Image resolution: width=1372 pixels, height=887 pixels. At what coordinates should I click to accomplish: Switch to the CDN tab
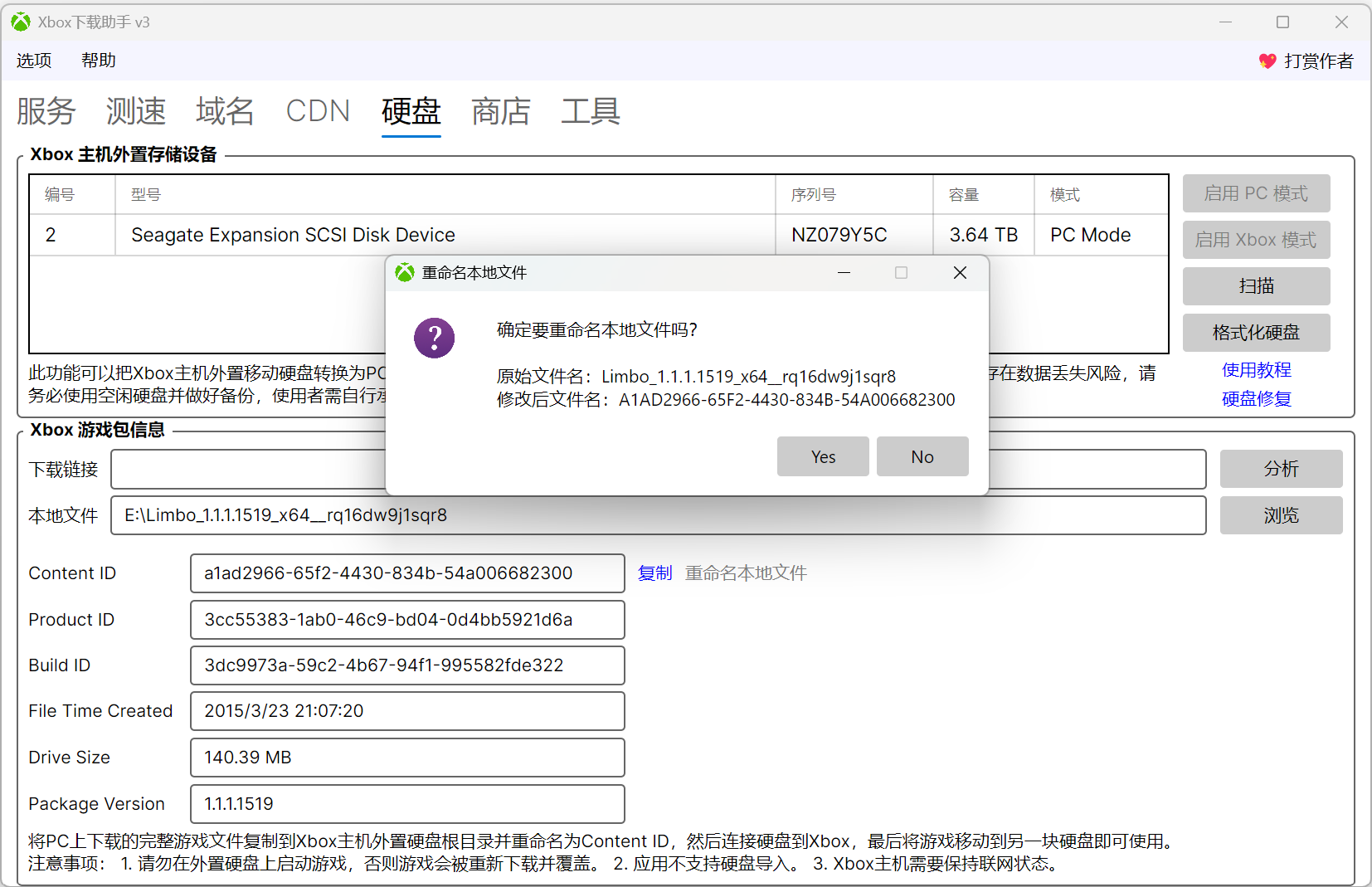click(x=318, y=111)
